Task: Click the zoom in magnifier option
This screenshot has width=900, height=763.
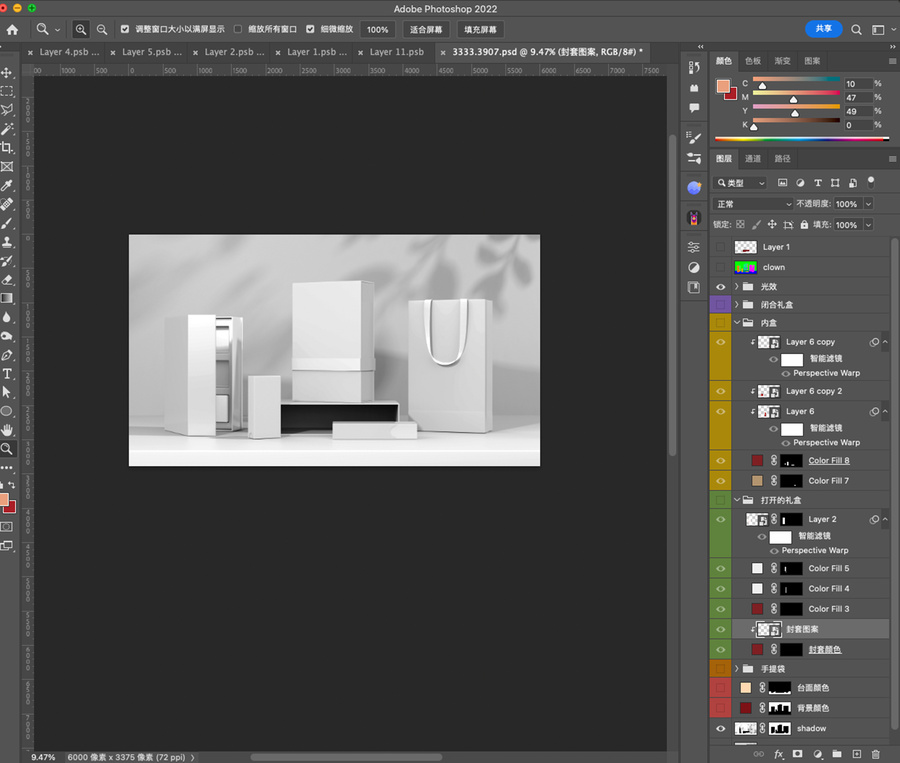Action: tap(81, 29)
